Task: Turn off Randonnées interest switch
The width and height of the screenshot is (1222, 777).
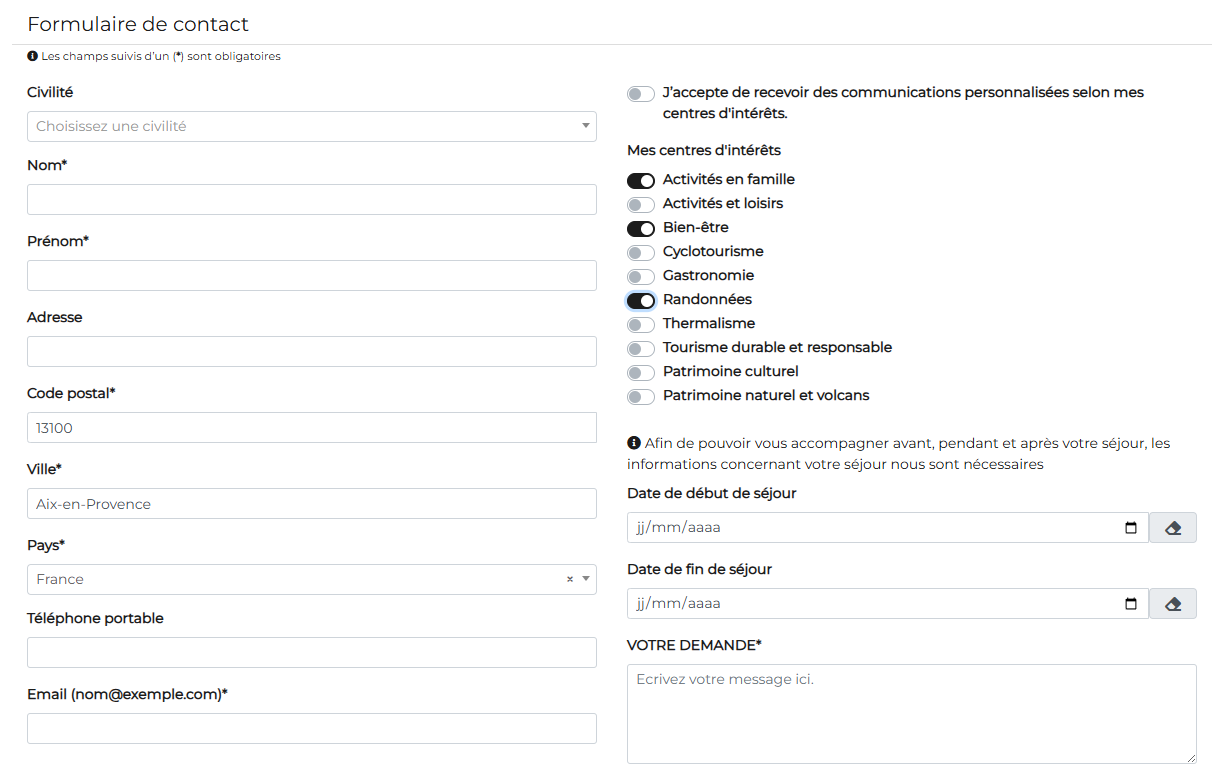Action: pyautogui.click(x=641, y=301)
